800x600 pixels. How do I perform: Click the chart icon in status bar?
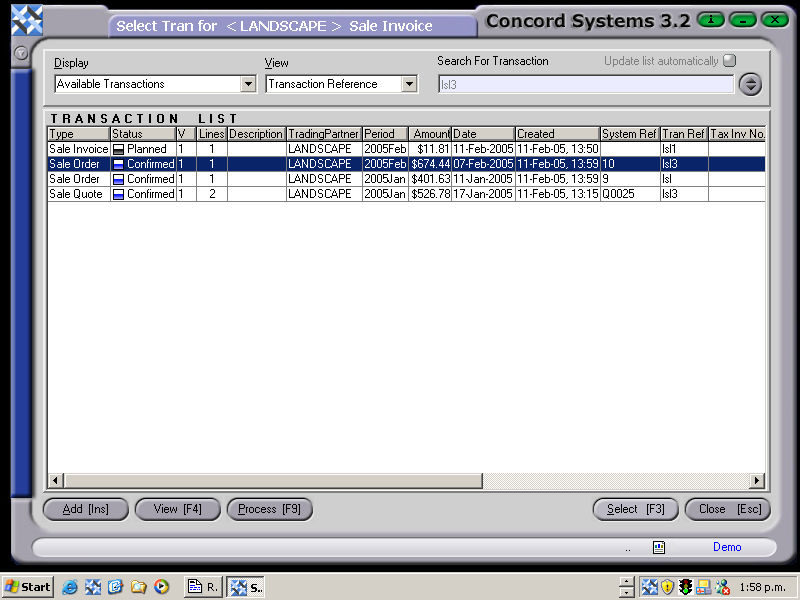coord(659,547)
